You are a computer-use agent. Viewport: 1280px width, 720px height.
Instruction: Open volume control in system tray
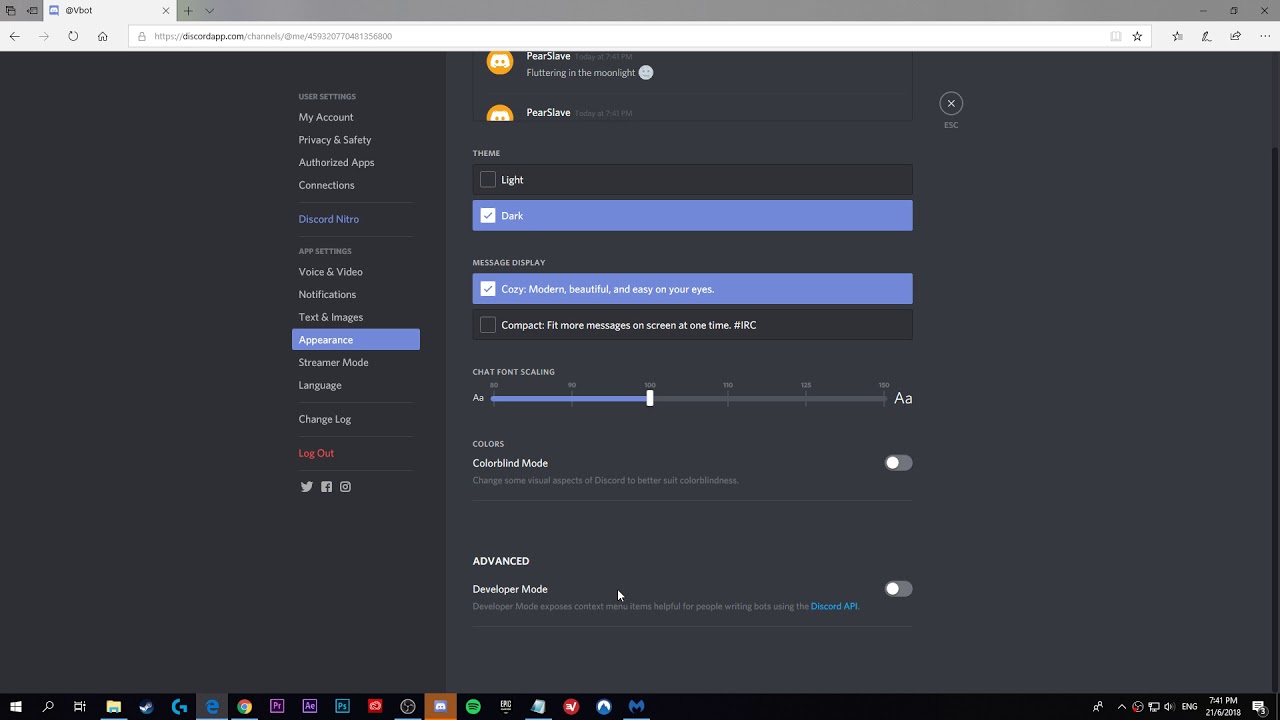point(1169,707)
